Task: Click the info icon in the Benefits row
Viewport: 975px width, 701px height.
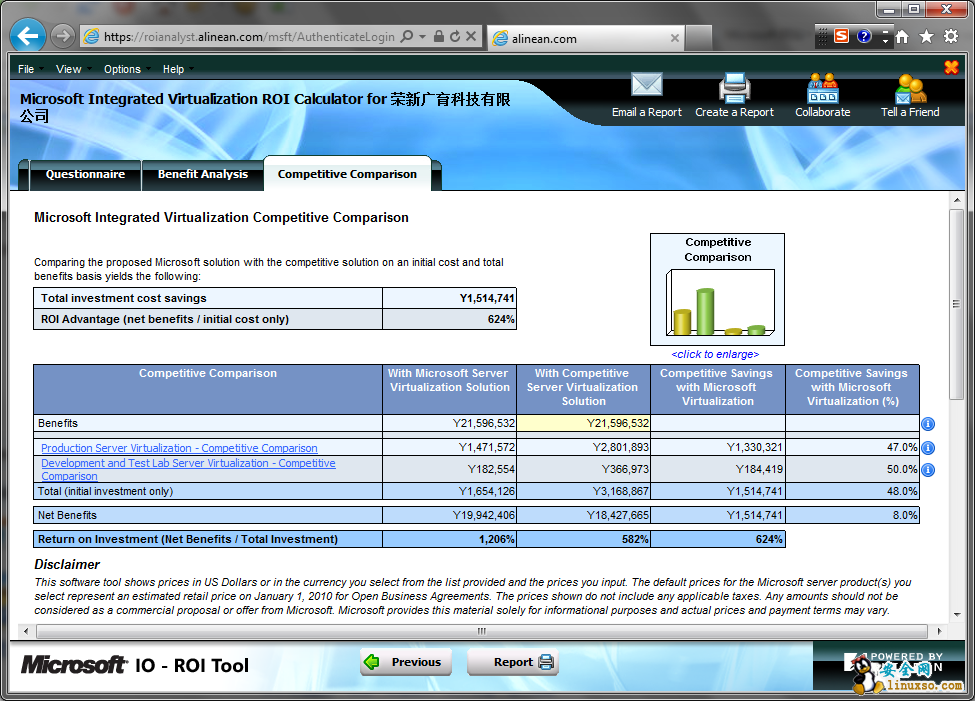Action: click(928, 424)
